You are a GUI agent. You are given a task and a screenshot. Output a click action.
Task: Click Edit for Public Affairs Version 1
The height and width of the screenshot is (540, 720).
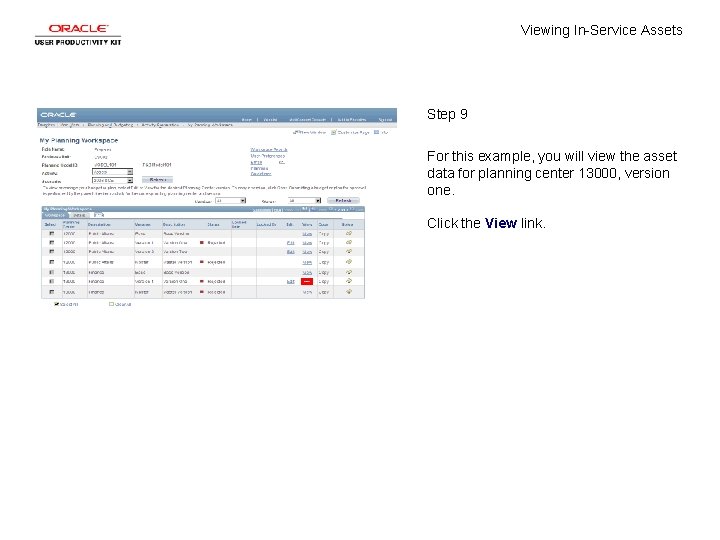click(290, 242)
